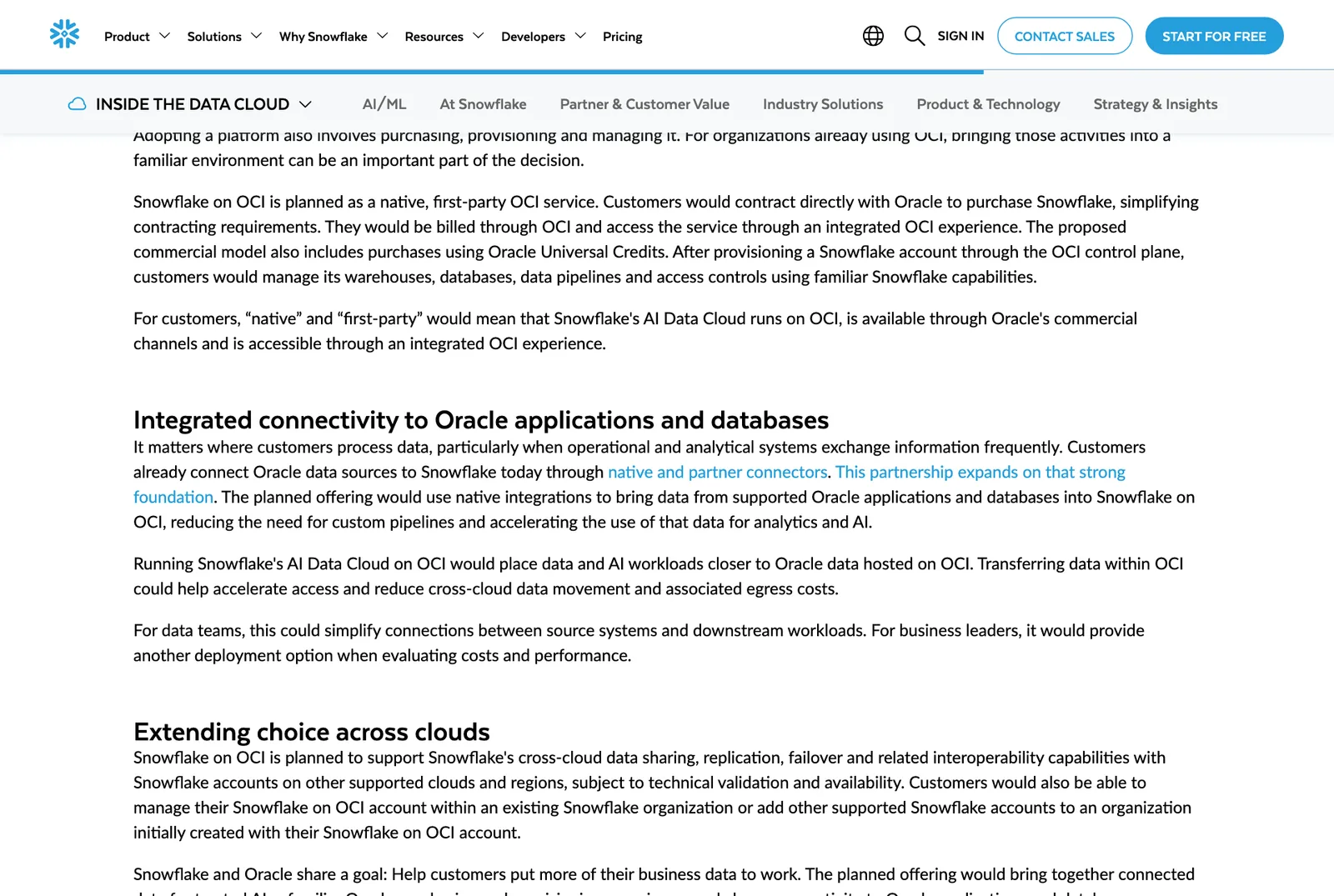Image resolution: width=1334 pixels, height=896 pixels.
Task: Expand the Product menu chevron
Action: (164, 36)
